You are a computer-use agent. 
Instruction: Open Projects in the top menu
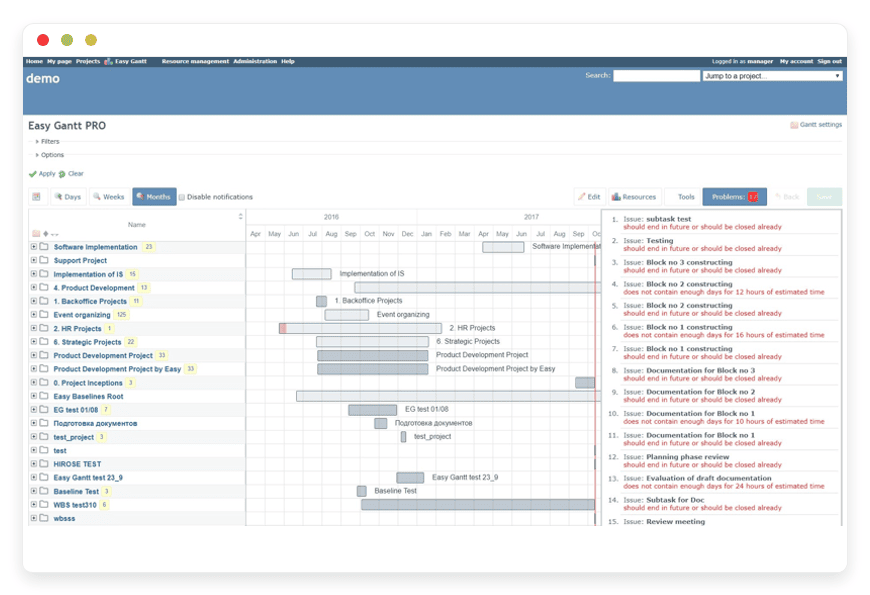(x=88, y=62)
